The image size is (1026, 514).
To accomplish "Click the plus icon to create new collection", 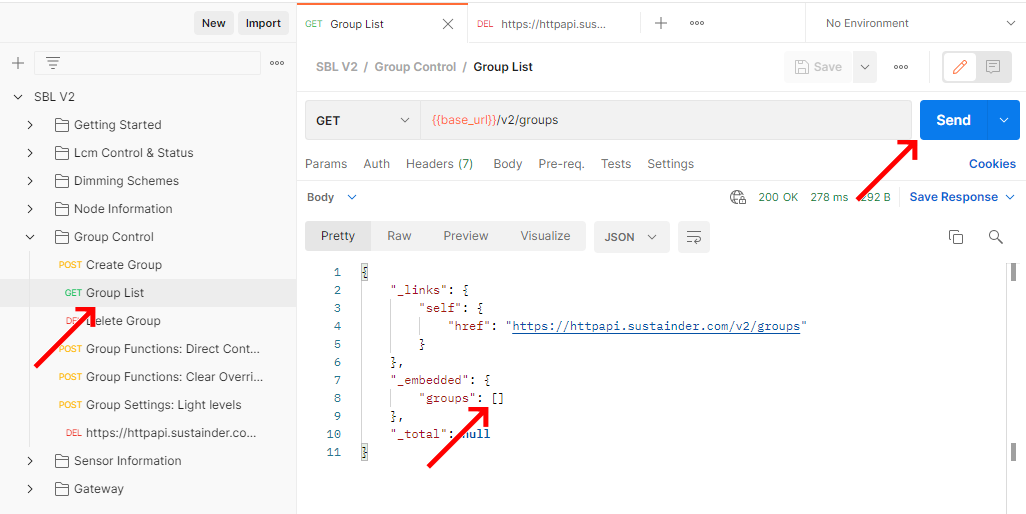I will click(x=17, y=63).
